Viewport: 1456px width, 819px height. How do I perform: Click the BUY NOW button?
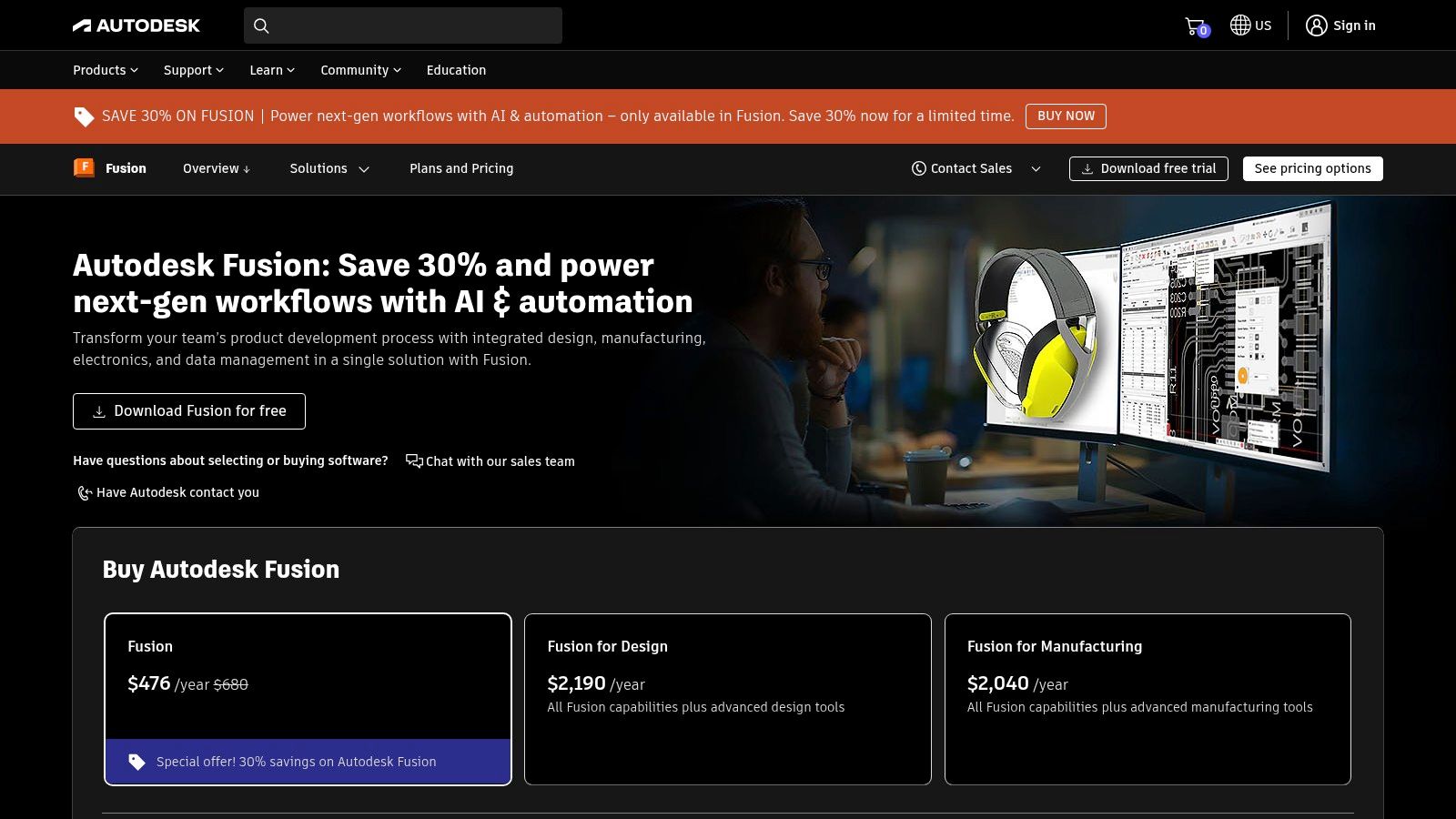[x=1066, y=116]
